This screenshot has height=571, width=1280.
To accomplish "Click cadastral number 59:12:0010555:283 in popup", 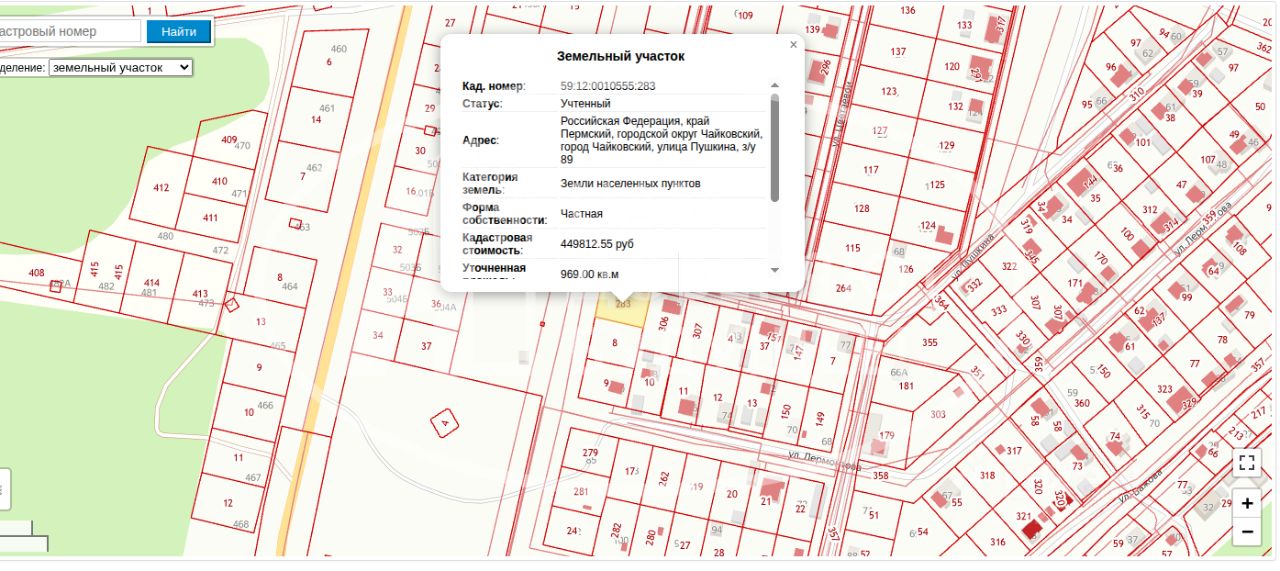I will pyautogui.click(x=608, y=86).
